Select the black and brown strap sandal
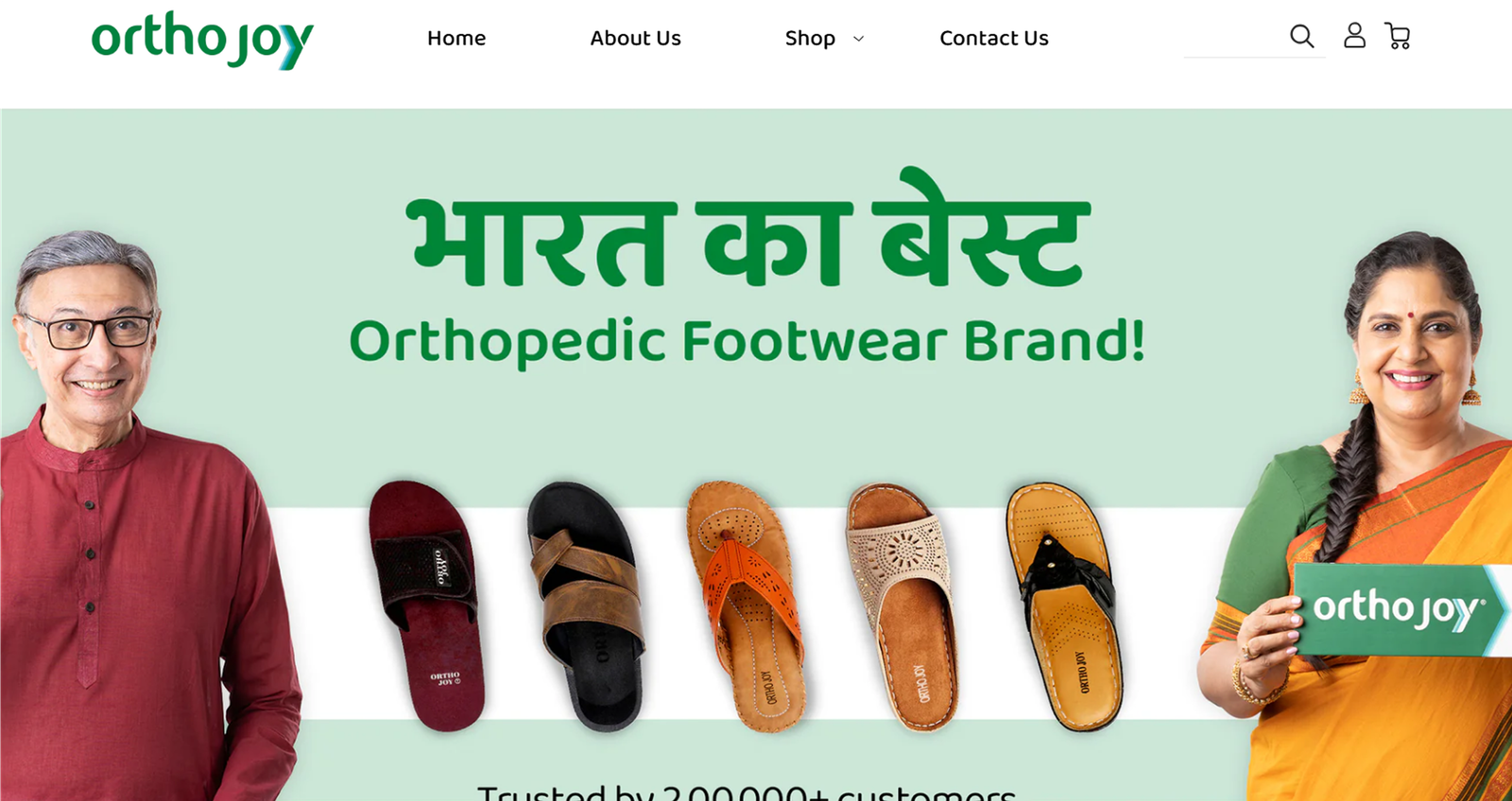The width and height of the screenshot is (1512, 801). 585,605
